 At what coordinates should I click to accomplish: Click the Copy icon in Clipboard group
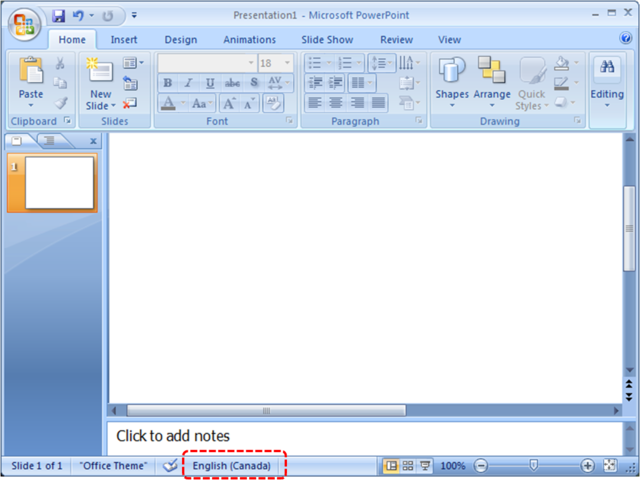60,83
